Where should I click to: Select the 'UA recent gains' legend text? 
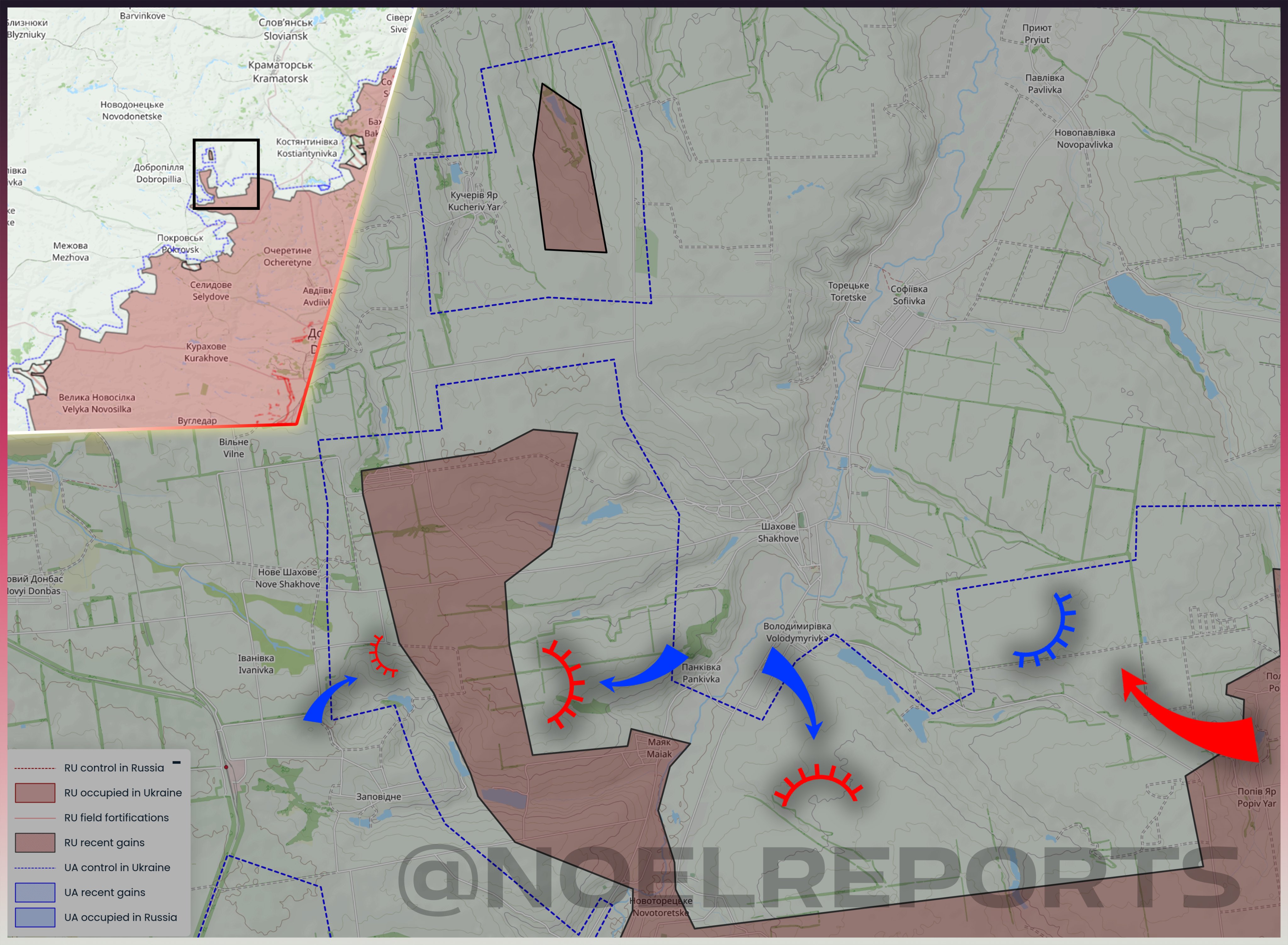(x=105, y=892)
